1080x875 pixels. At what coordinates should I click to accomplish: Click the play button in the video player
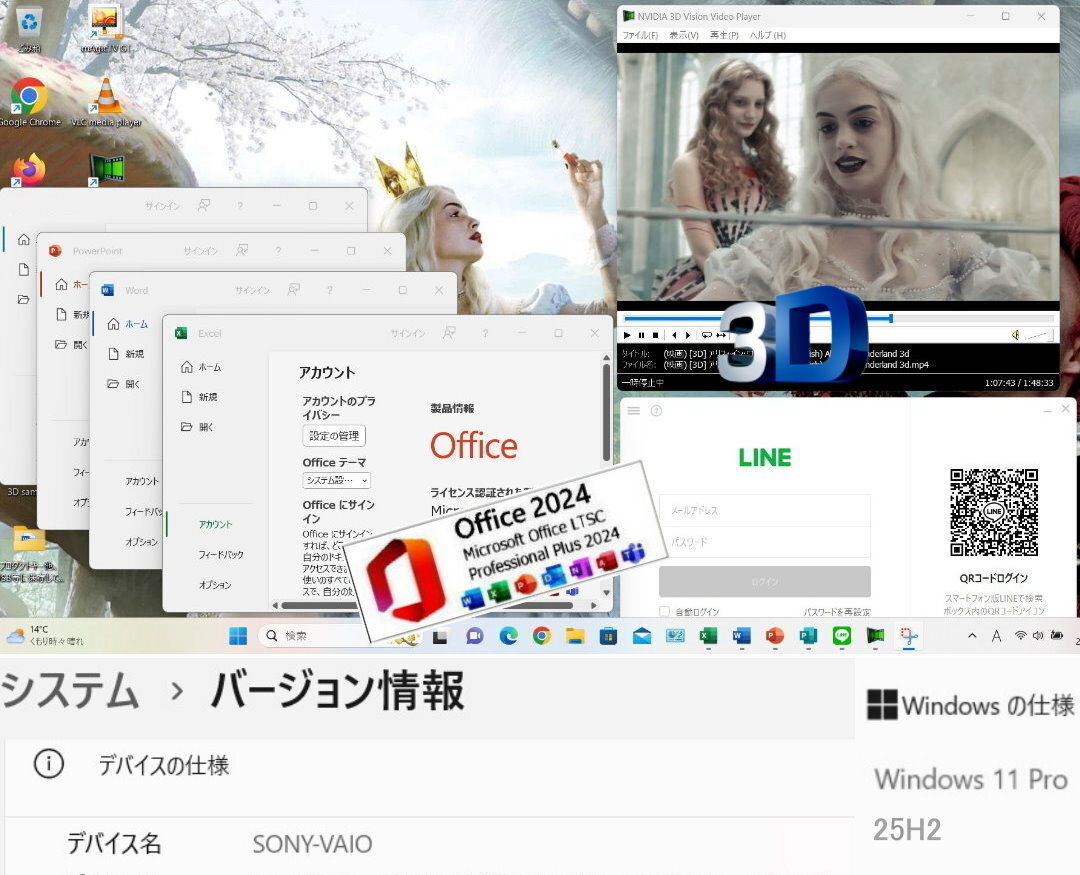(627, 335)
